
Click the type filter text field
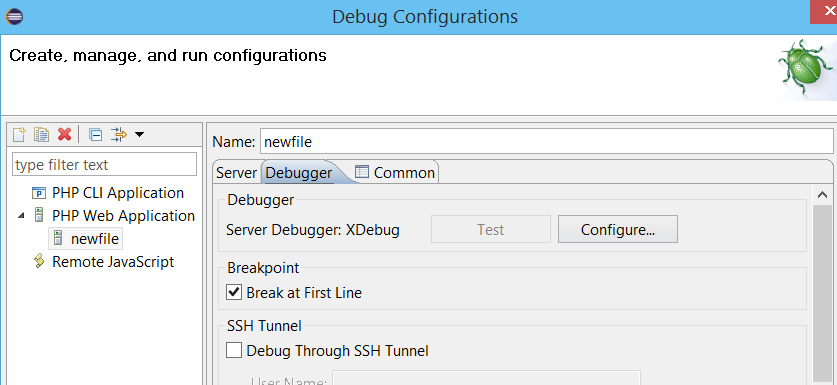click(105, 164)
